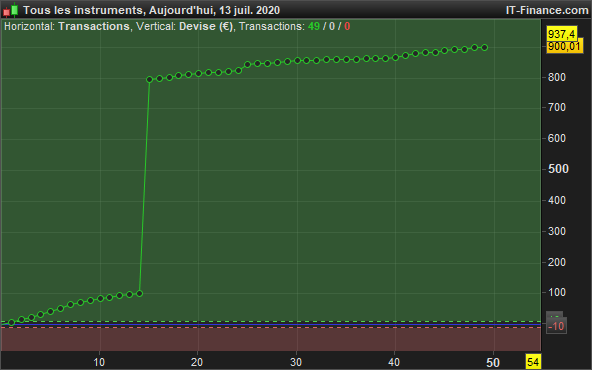This screenshot has height=370, width=592.
Task: Click the 20 tick on horizontal axis
Action: pos(197,362)
